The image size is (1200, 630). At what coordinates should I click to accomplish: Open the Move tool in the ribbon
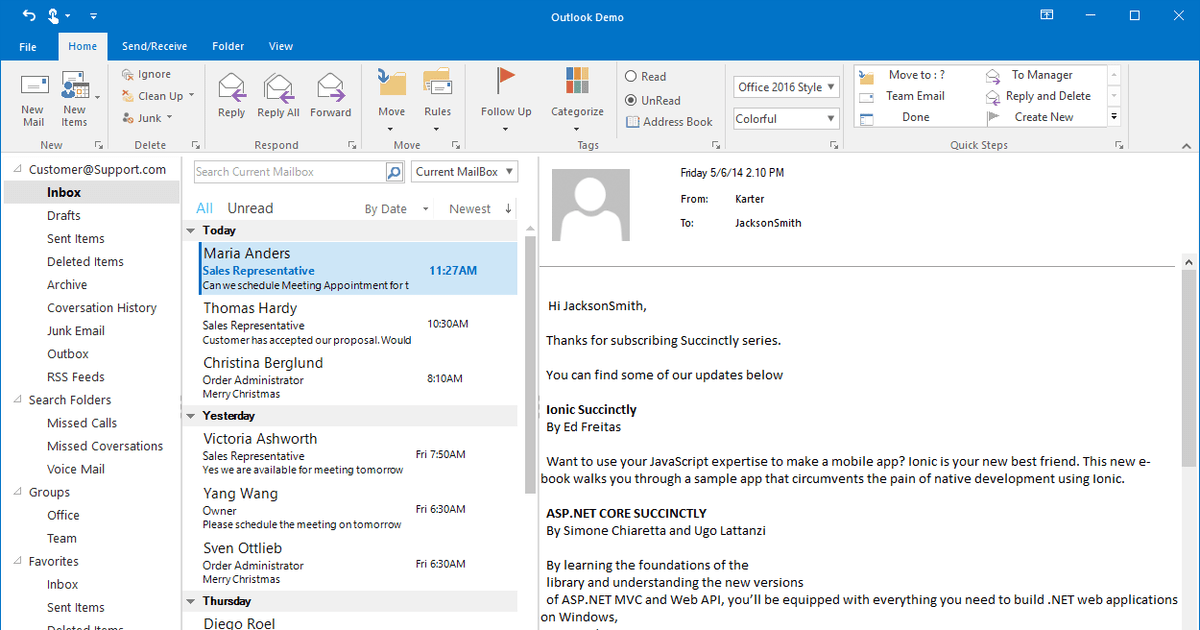(x=390, y=95)
